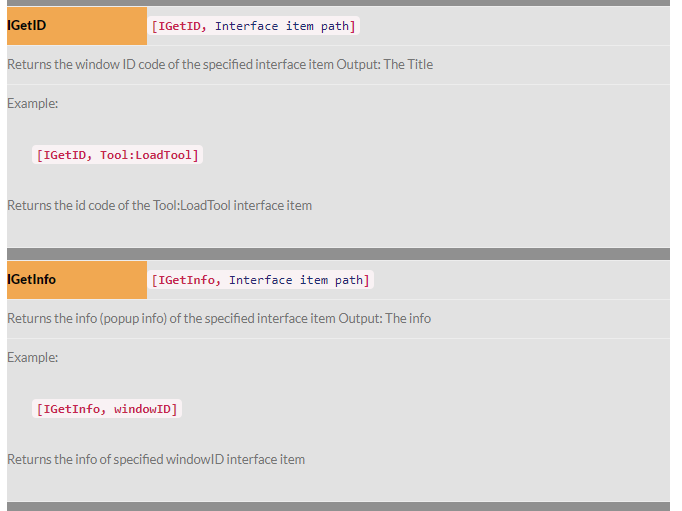Click the Example label under IGetID
Image resolution: width=682 pixels, height=511 pixels.
point(33,104)
